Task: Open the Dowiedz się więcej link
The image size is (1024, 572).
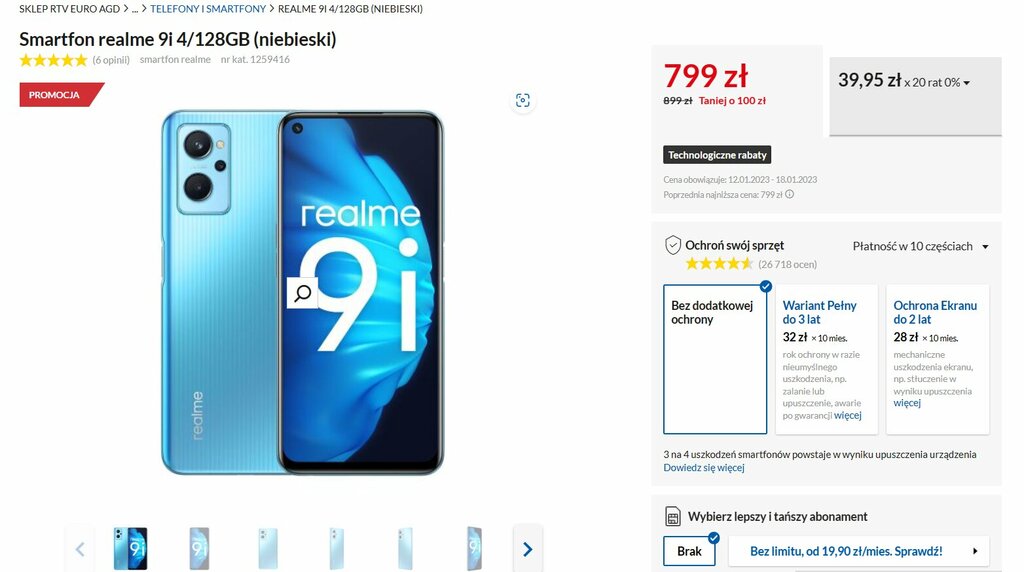Action: pyautogui.click(x=704, y=468)
